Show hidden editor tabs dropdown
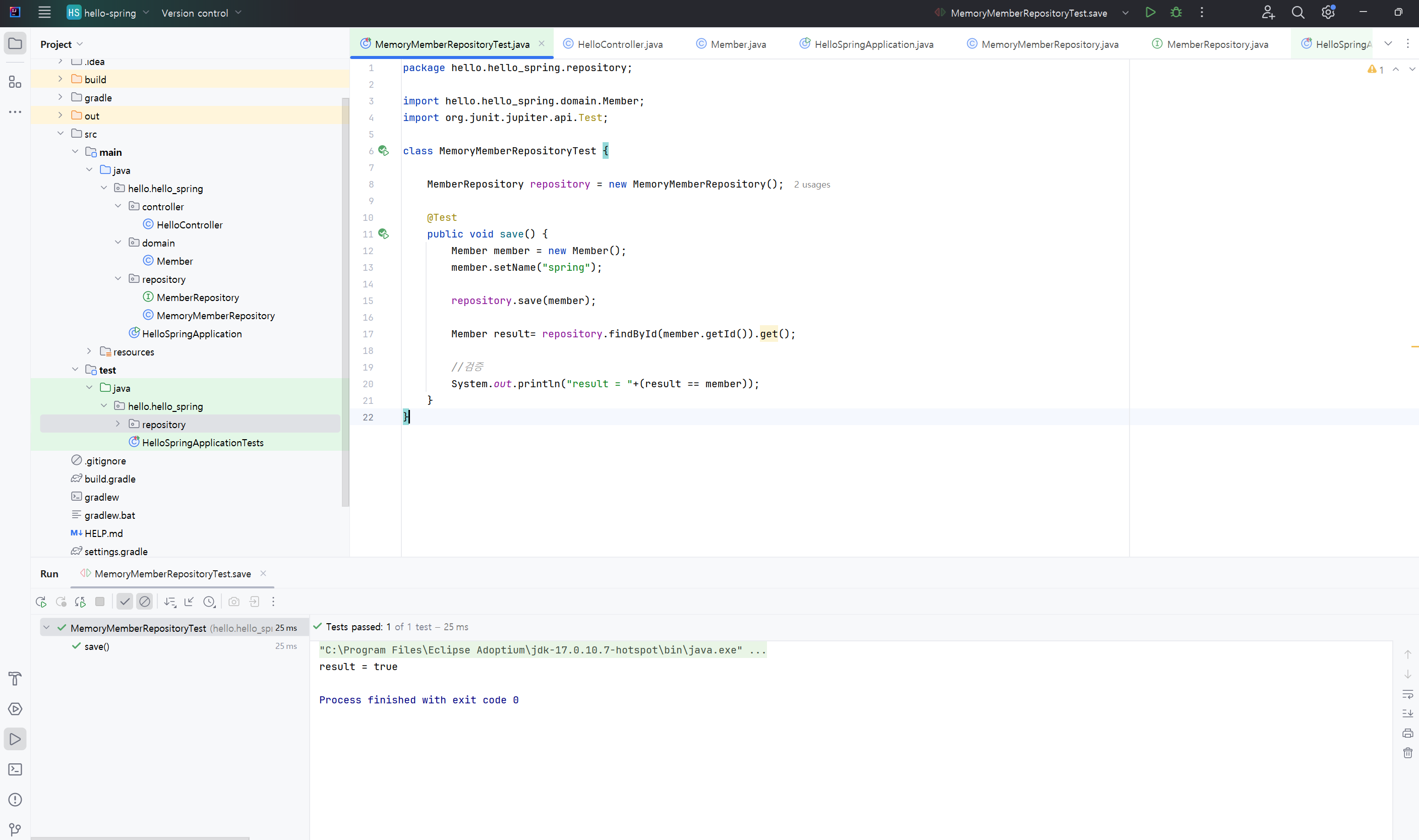1419x840 pixels. click(1388, 43)
